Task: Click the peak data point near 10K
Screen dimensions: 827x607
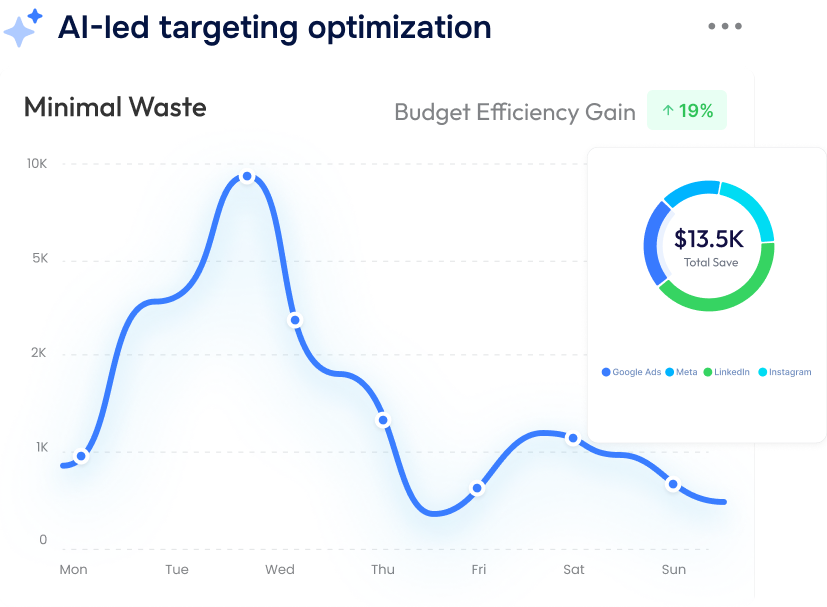Action: pyautogui.click(x=247, y=177)
